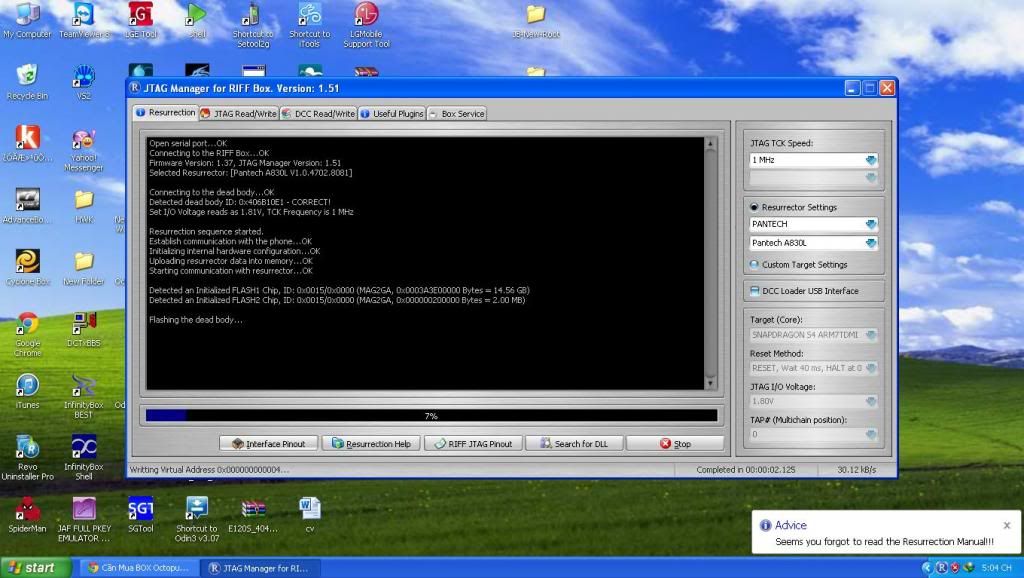Open Revo Uninstaller Pro icon
The width and height of the screenshot is (1024, 578).
point(27,458)
